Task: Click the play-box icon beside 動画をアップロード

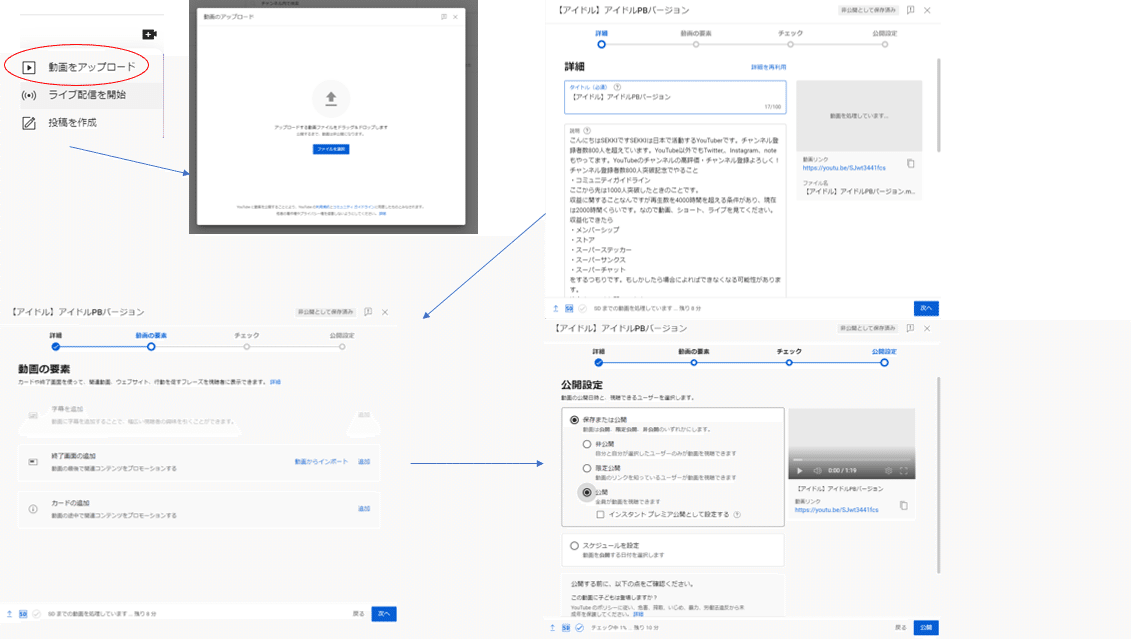Action: [x=29, y=67]
